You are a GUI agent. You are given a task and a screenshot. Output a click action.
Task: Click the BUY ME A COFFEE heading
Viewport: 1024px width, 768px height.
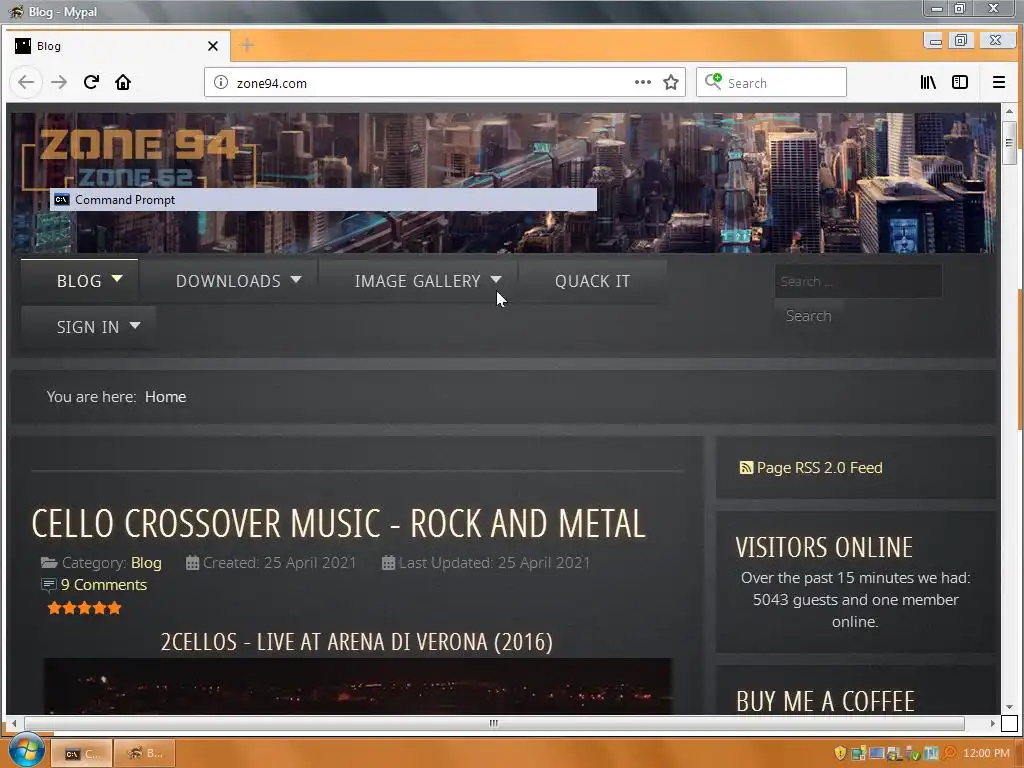pyautogui.click(x=825, y=701)
